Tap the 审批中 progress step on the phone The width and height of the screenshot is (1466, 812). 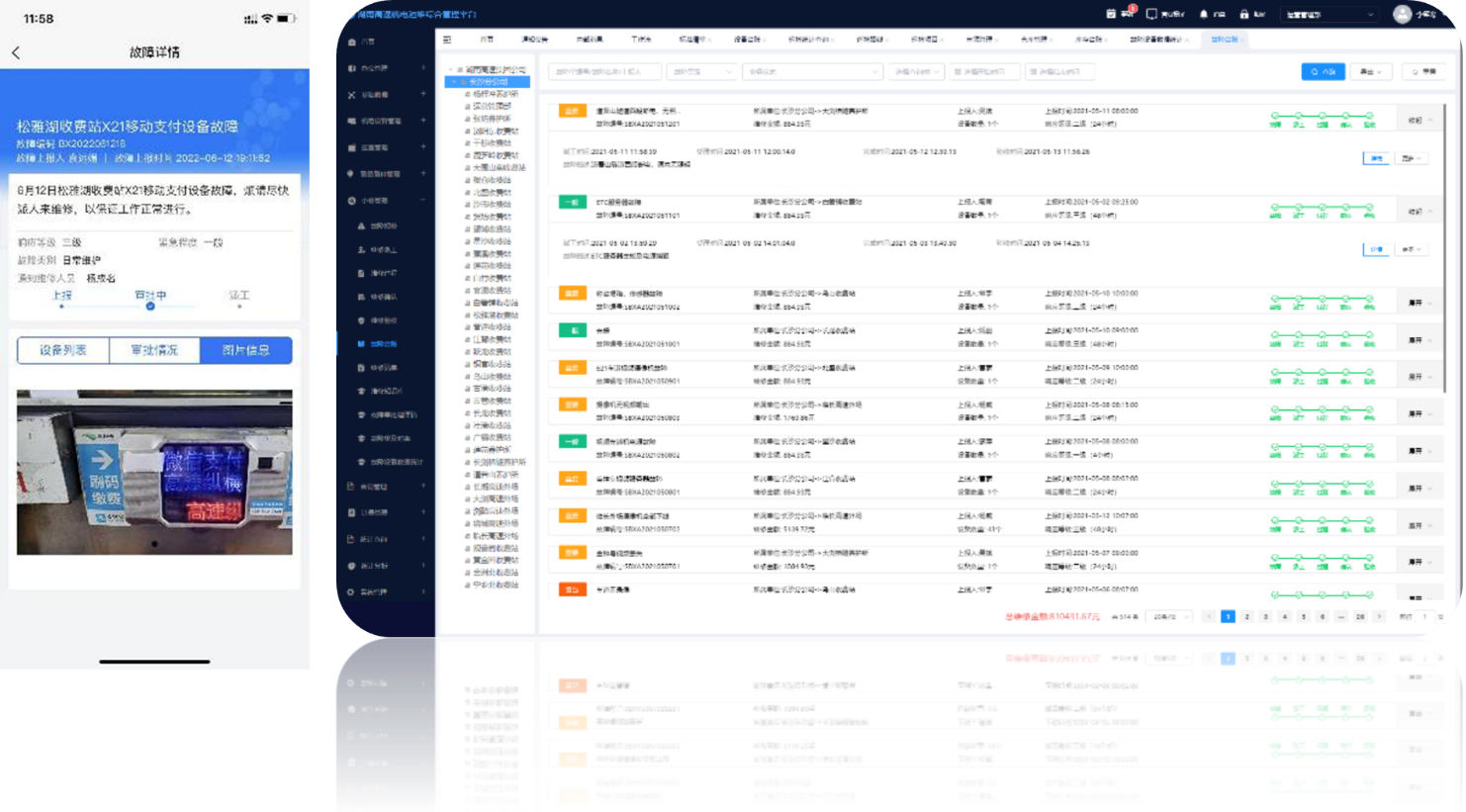tap(150, 299)
